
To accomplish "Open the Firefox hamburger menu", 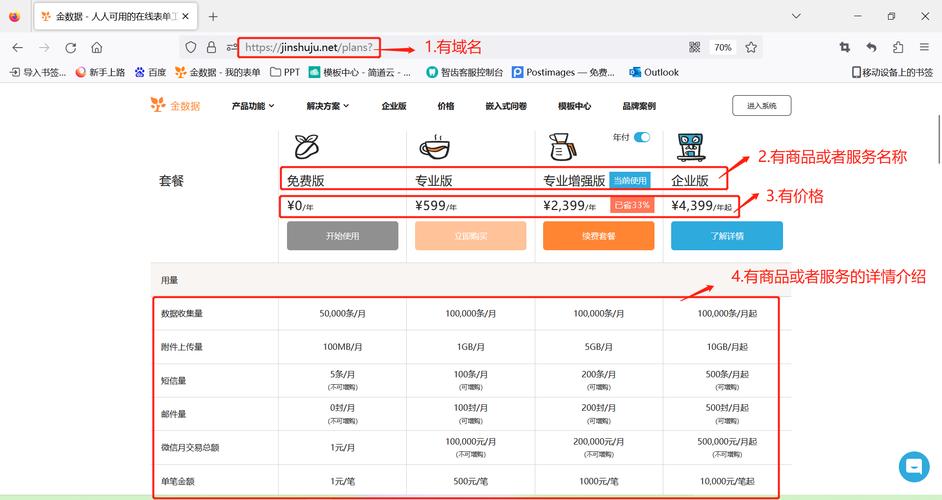I will pyautogui.click(x=924, y=47).
